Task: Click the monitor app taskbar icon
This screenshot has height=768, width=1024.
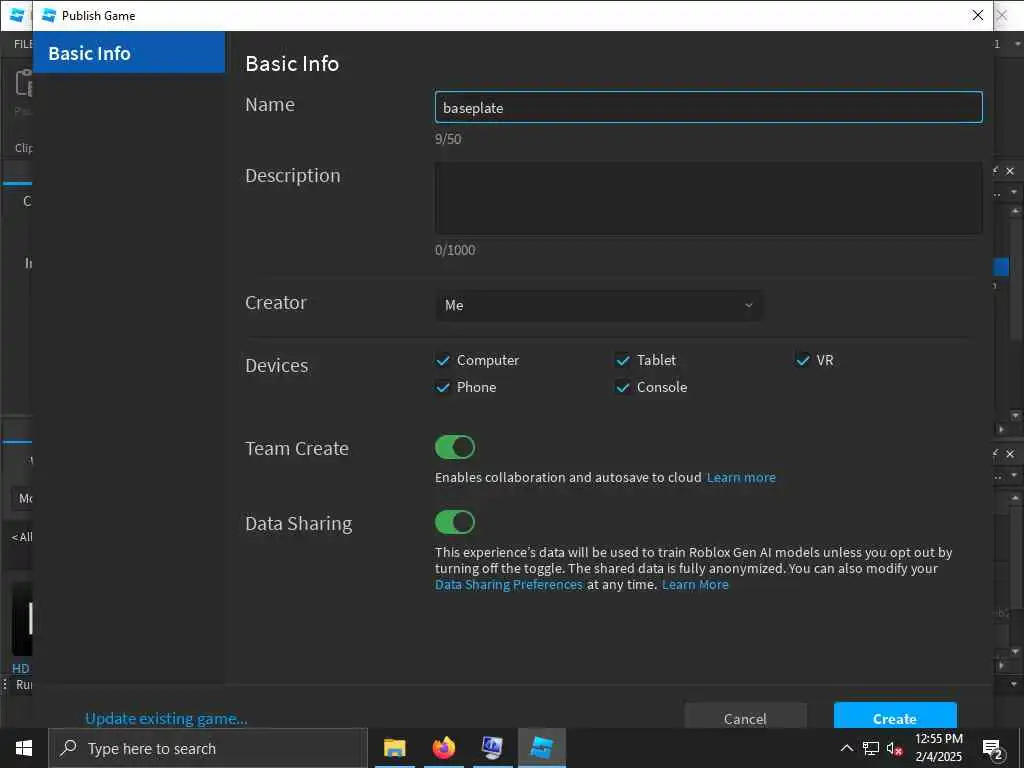Action: (x=492, y=748)
